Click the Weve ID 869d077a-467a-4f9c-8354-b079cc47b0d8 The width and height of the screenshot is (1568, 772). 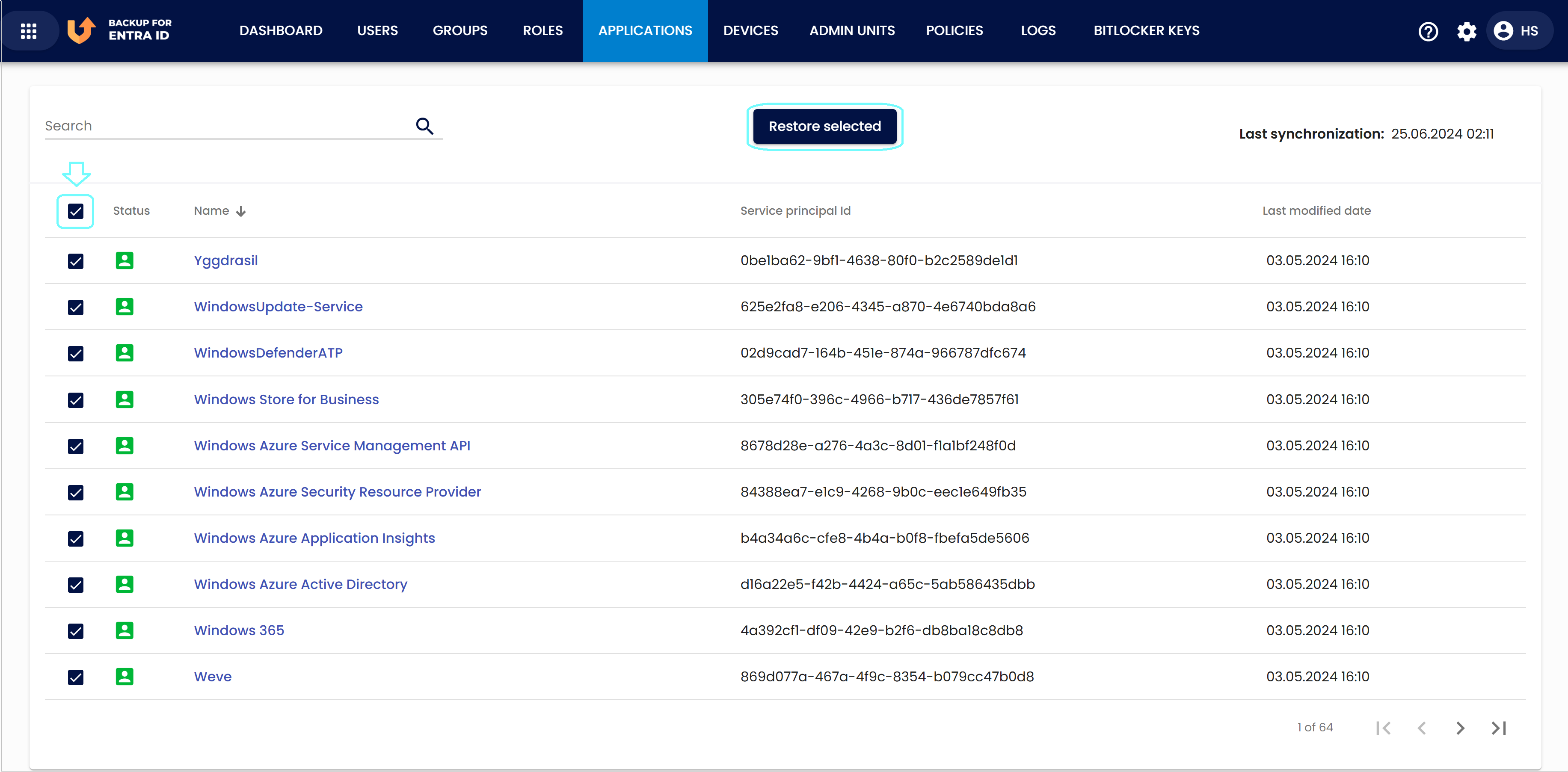point(887,677)
